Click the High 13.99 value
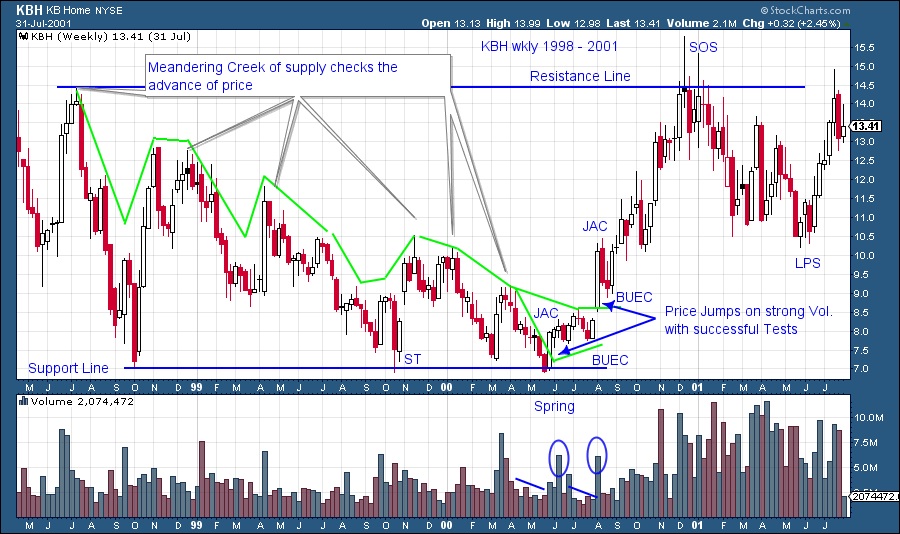 click(514, 24)
